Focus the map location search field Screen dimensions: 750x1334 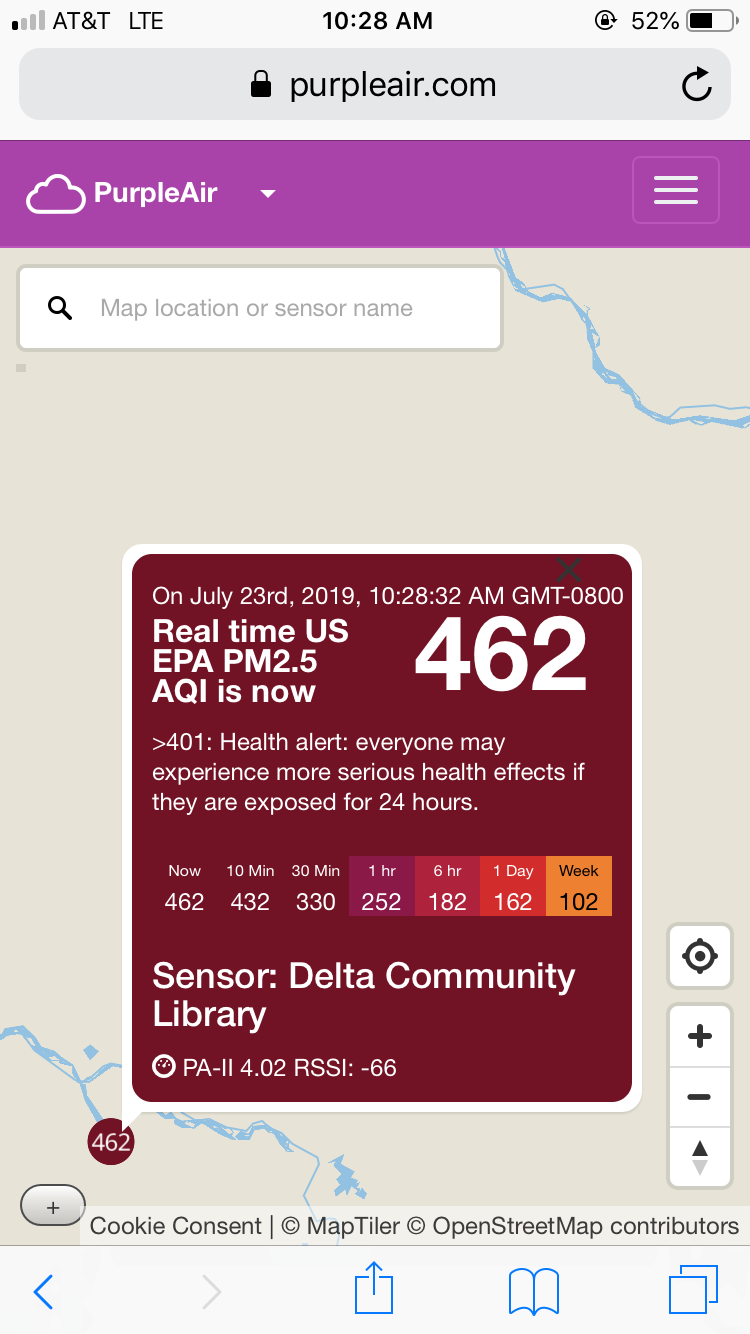point(260,308)
